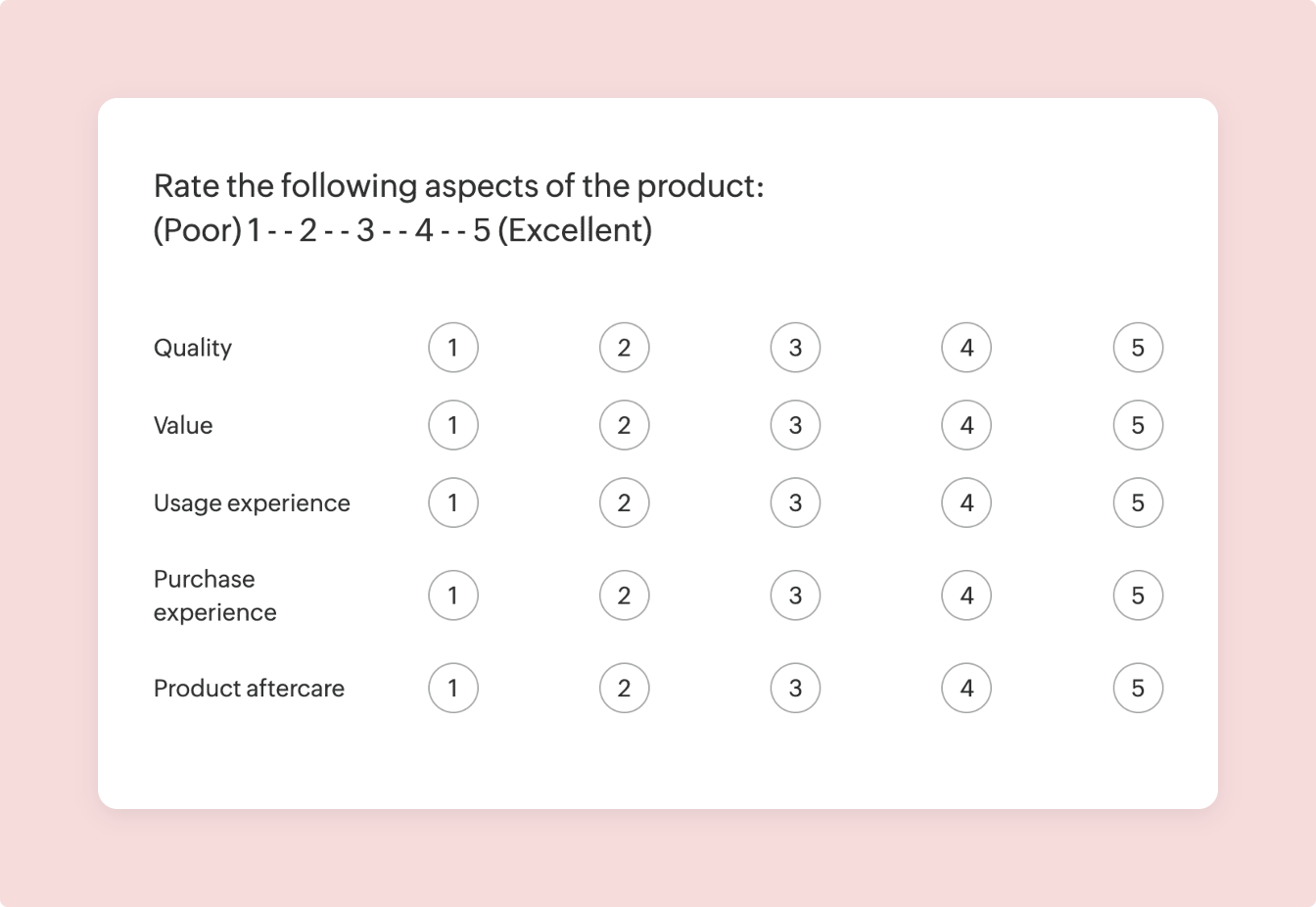Set Purchase experience rating to 5

[x=1138, y=596]
